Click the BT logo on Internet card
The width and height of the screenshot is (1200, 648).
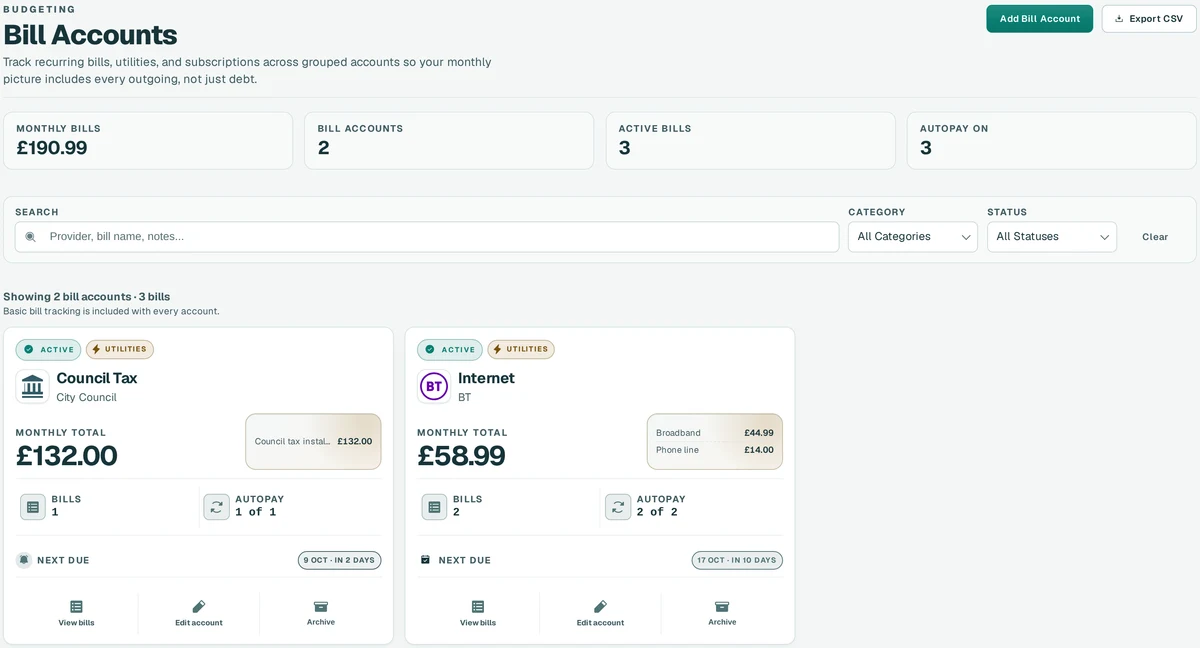click(x=434, y=386)
